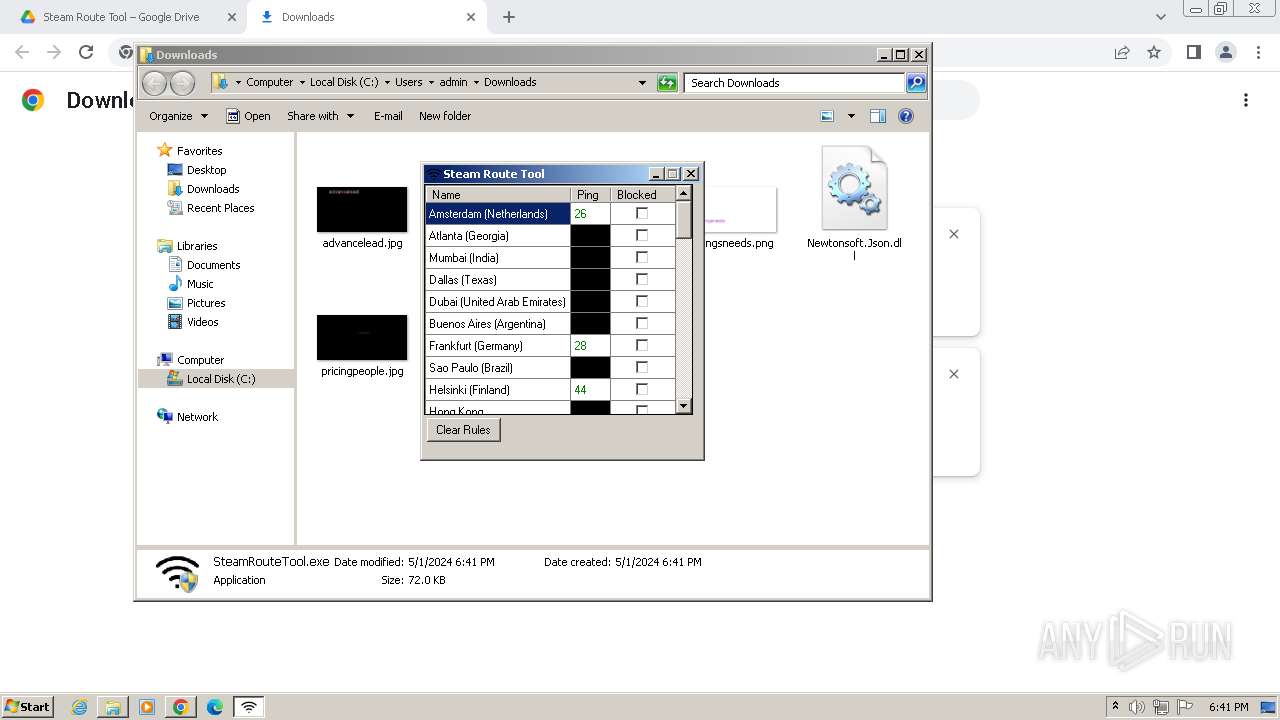Select Desktop under Favorites
This screenshot has width=1280, height=720.
click(206, 170)
